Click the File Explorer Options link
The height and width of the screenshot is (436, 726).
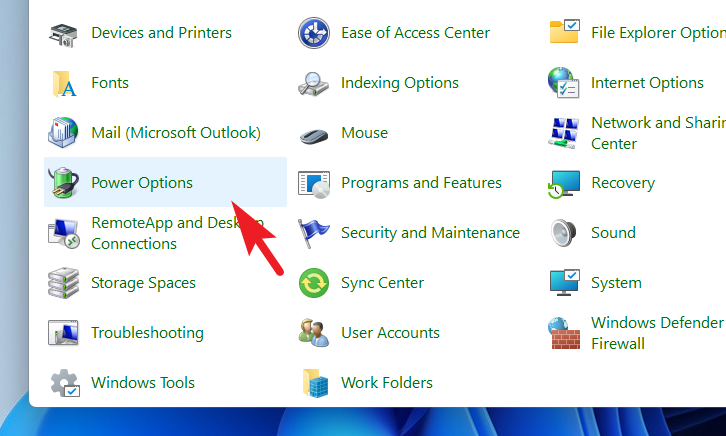coord(658,33)
